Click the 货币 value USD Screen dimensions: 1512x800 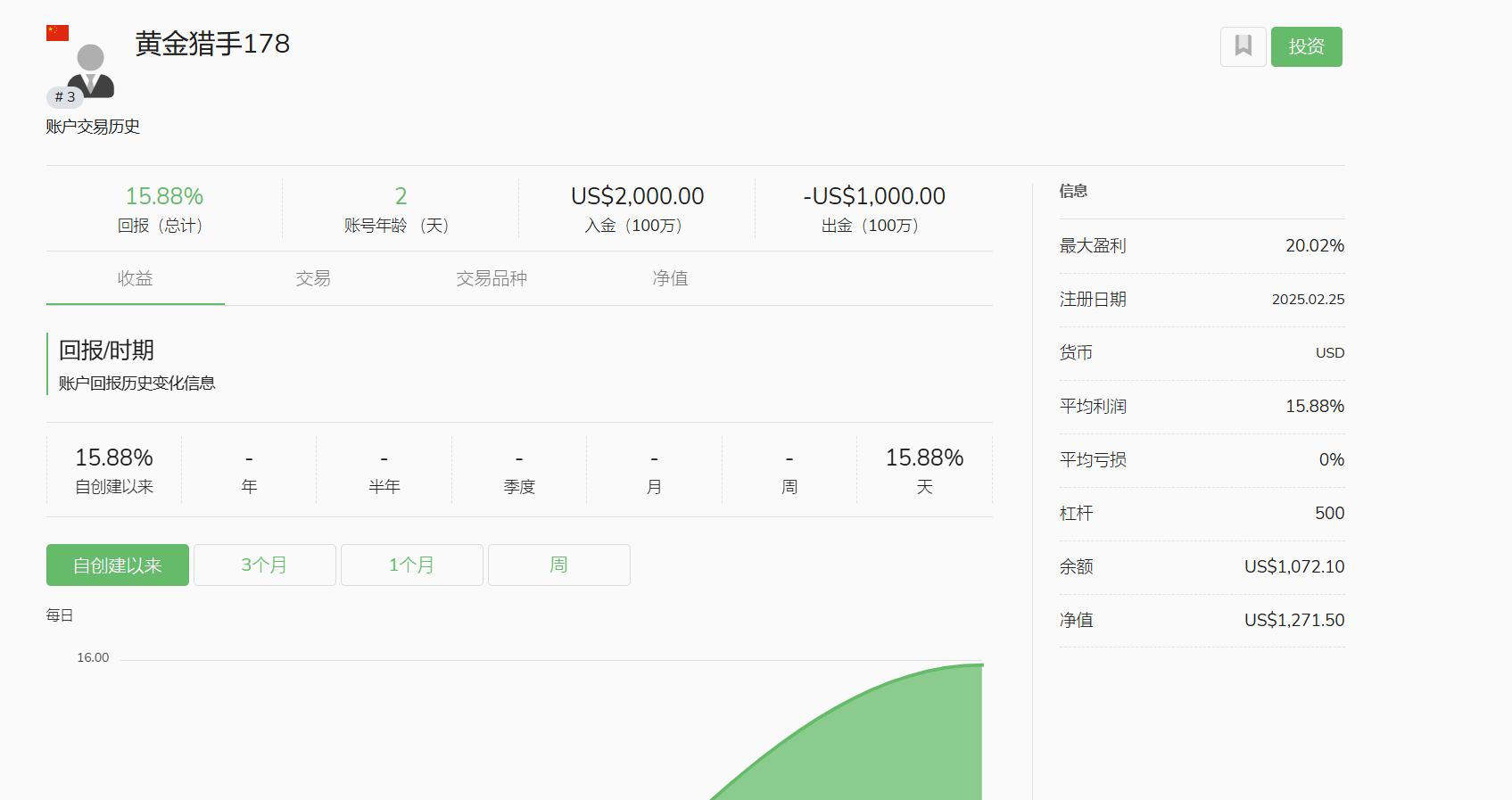tap(1330, 353)
